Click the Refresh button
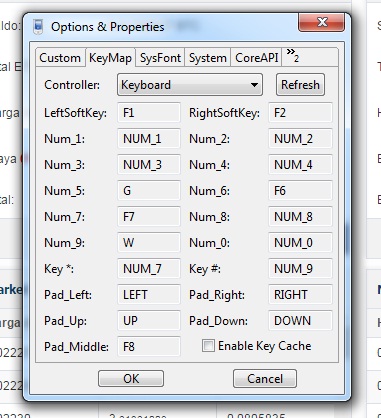The width and height of the screenshot is (381, 418). [300, 85]
